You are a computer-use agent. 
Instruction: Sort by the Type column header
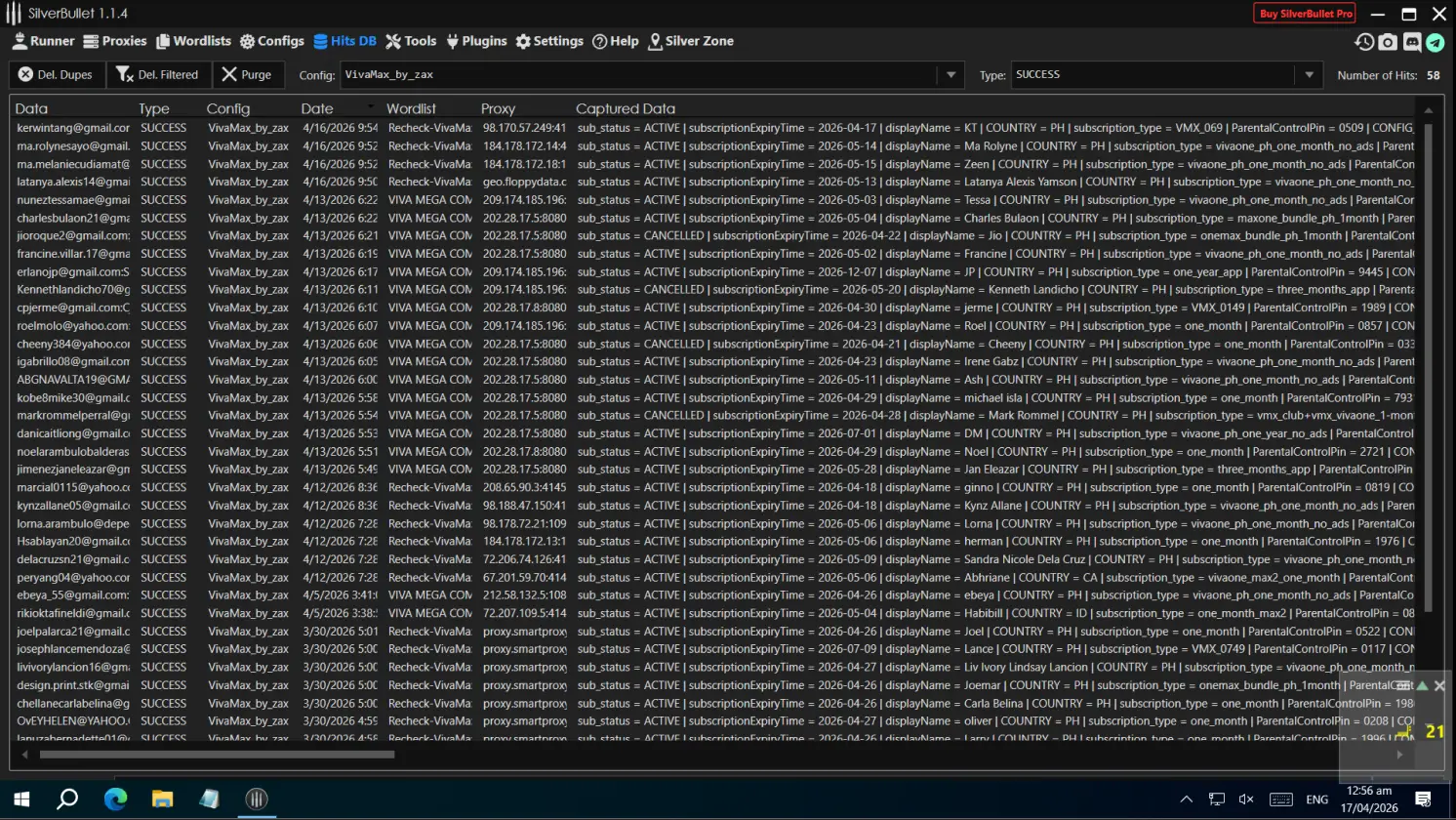click(x=153, y=108)
